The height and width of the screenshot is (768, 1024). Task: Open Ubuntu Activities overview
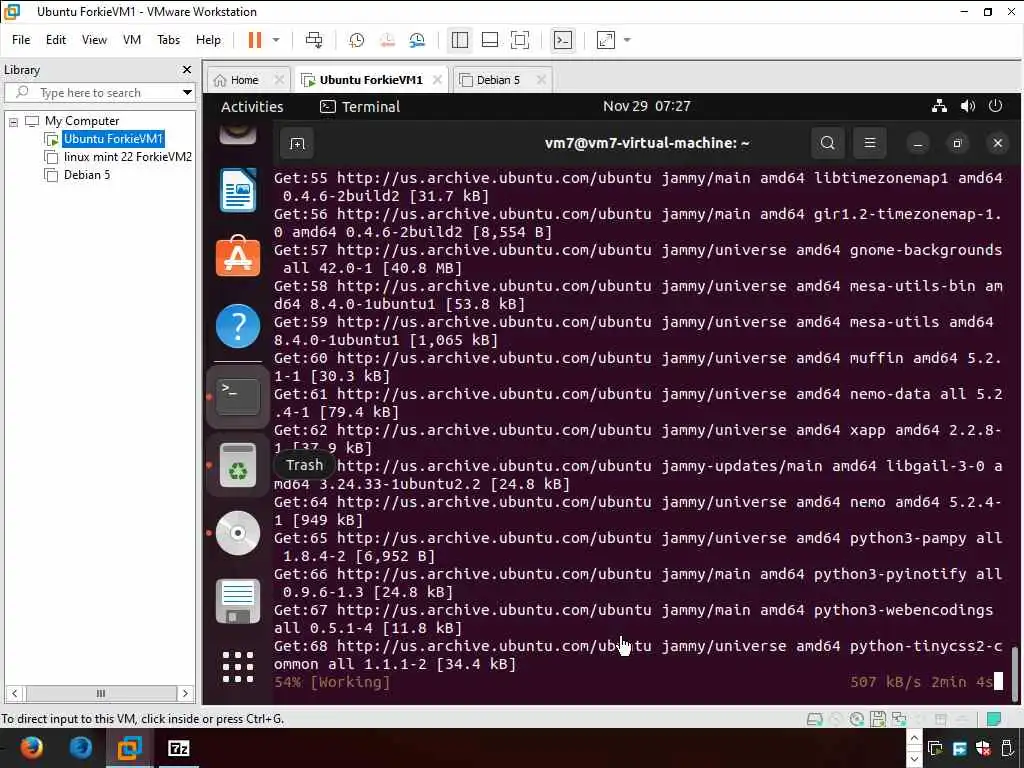click(x=252, y=106)
